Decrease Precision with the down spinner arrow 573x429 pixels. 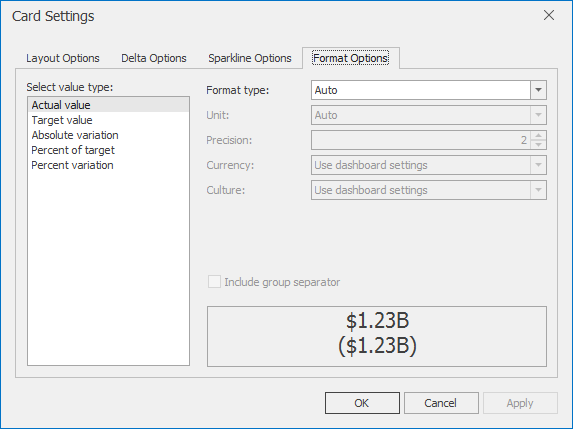[538, 145]
